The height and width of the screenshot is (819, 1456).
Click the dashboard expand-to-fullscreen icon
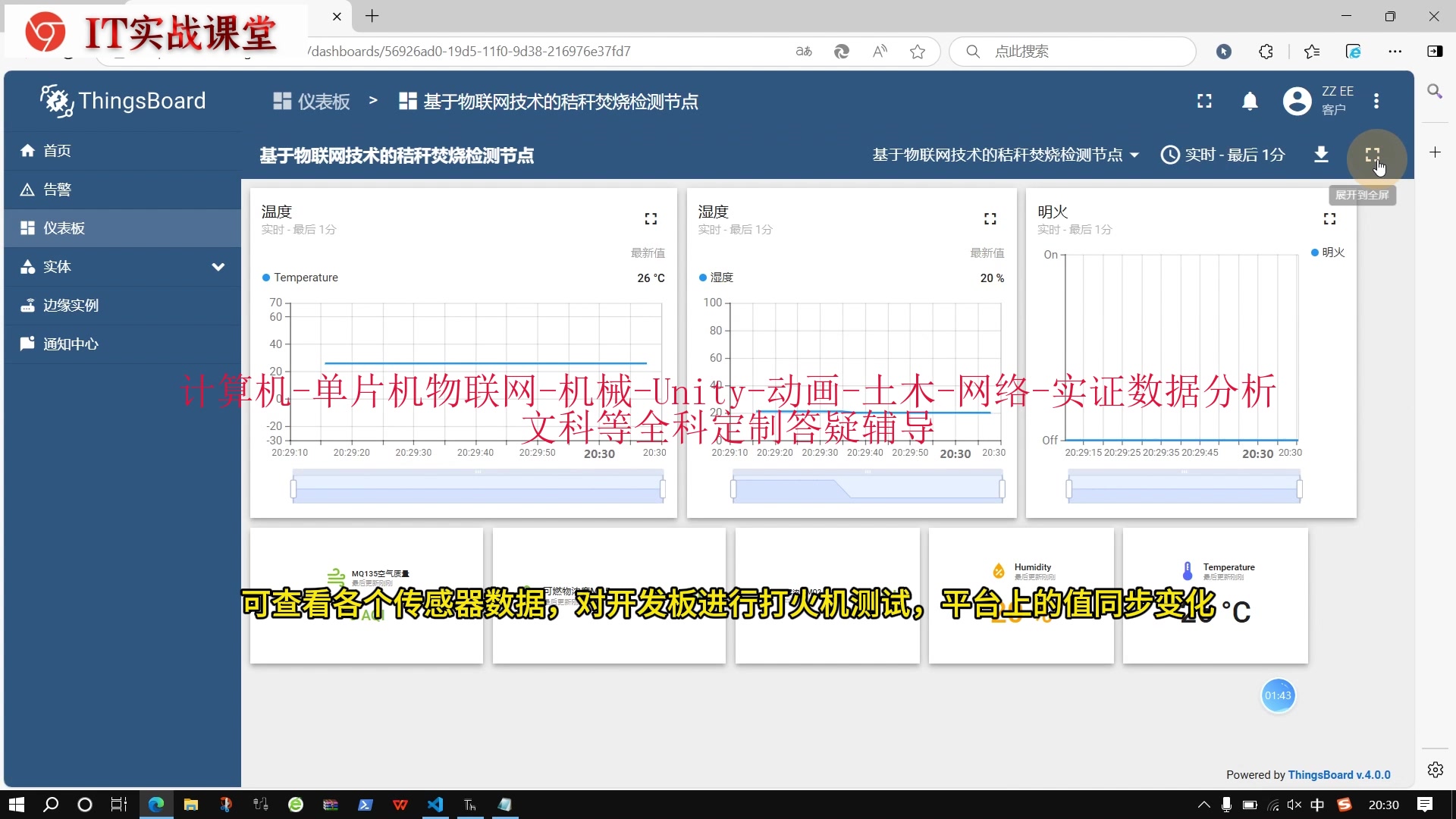pos(1372,155)
